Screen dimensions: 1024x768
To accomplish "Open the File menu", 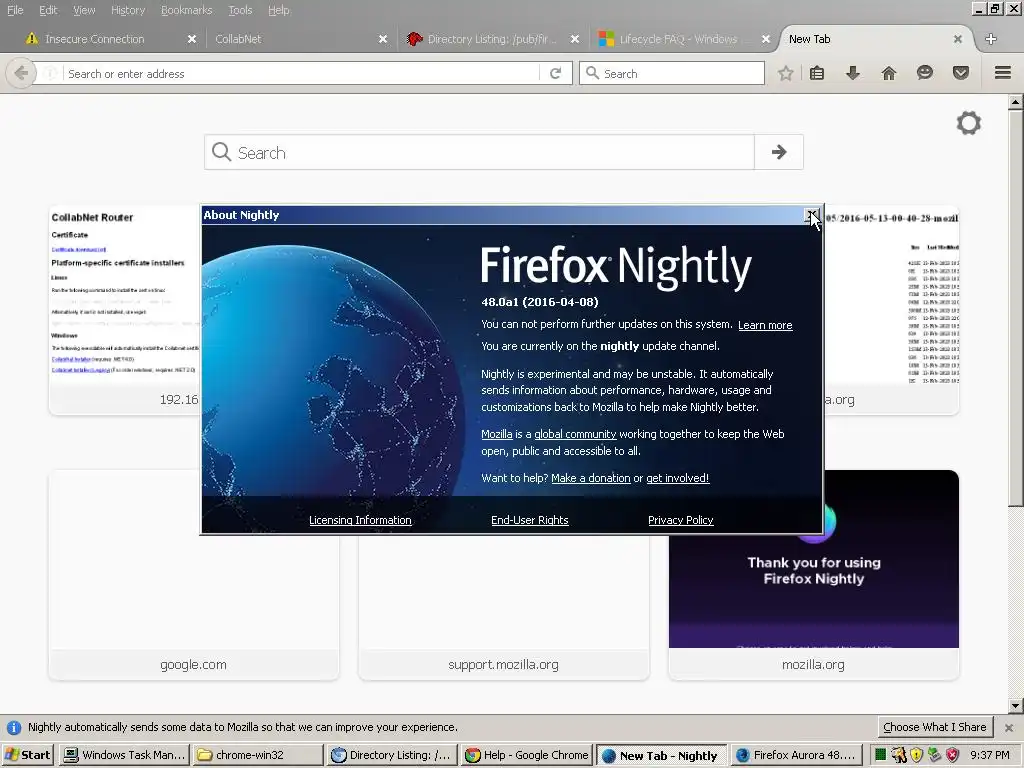I will click(x=15, y=10).
